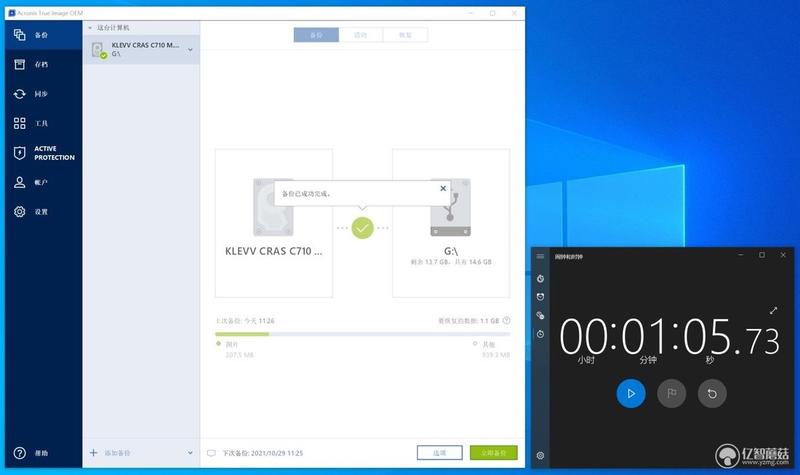Click the help icon next to 1.1 GB
The image size is (800, 475).
507,320
